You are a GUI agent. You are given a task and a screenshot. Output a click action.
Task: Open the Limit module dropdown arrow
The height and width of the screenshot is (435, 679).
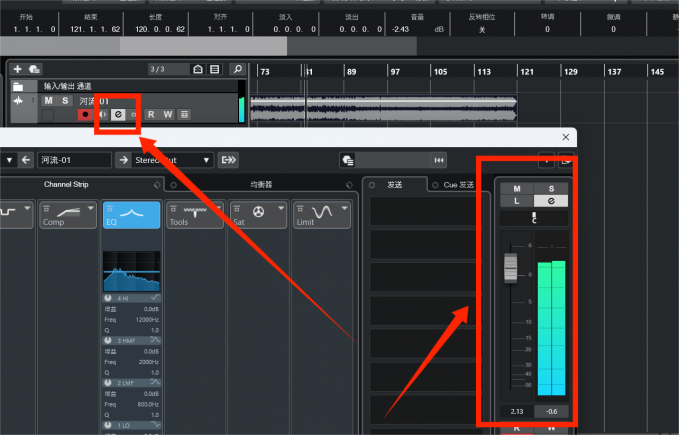345,208
